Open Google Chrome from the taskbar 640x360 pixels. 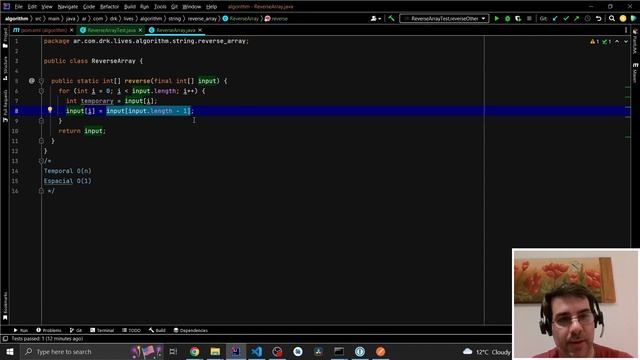tap(195, 351)
